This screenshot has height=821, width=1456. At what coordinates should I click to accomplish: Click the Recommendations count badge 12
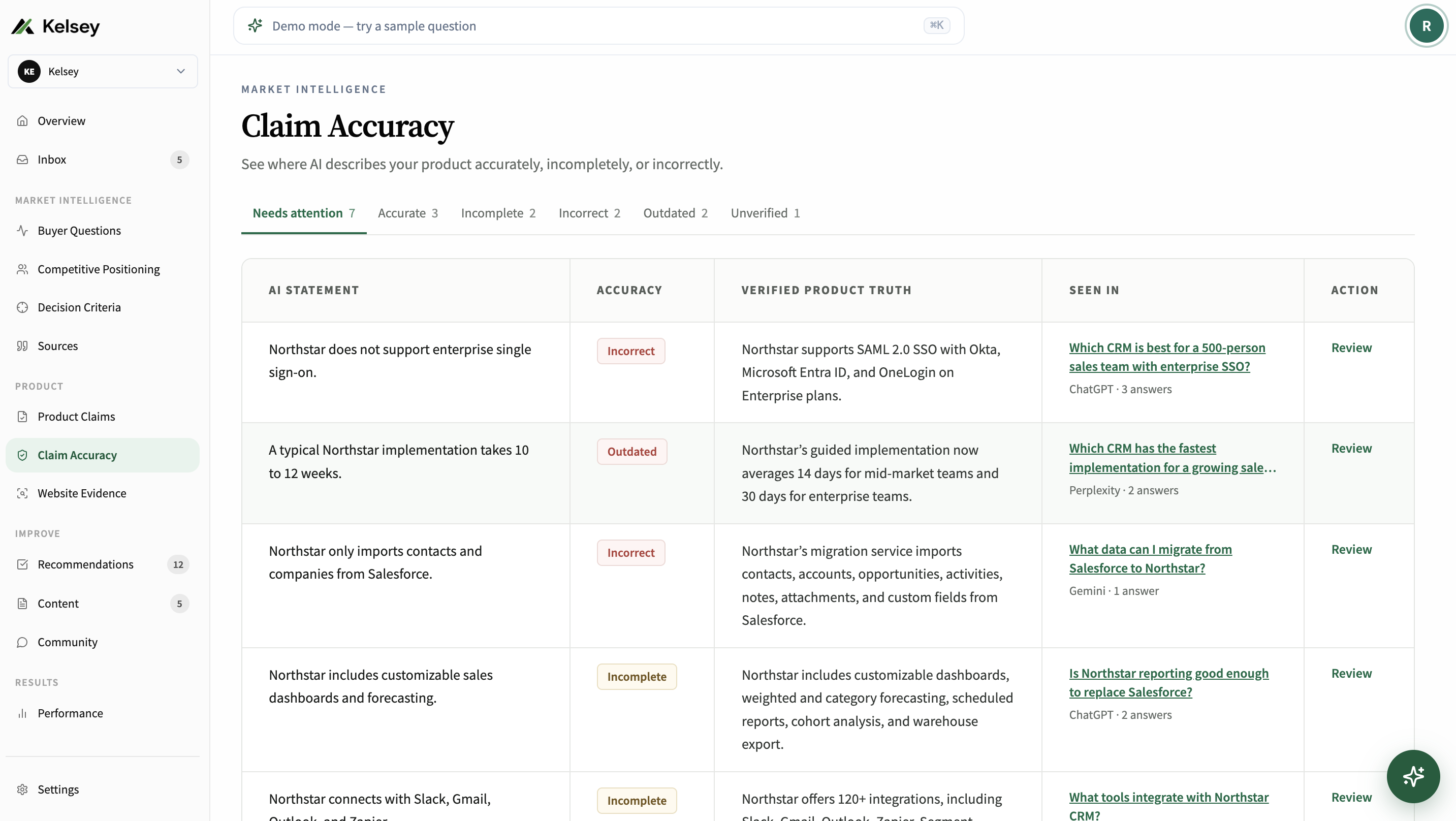coord(178,564)
